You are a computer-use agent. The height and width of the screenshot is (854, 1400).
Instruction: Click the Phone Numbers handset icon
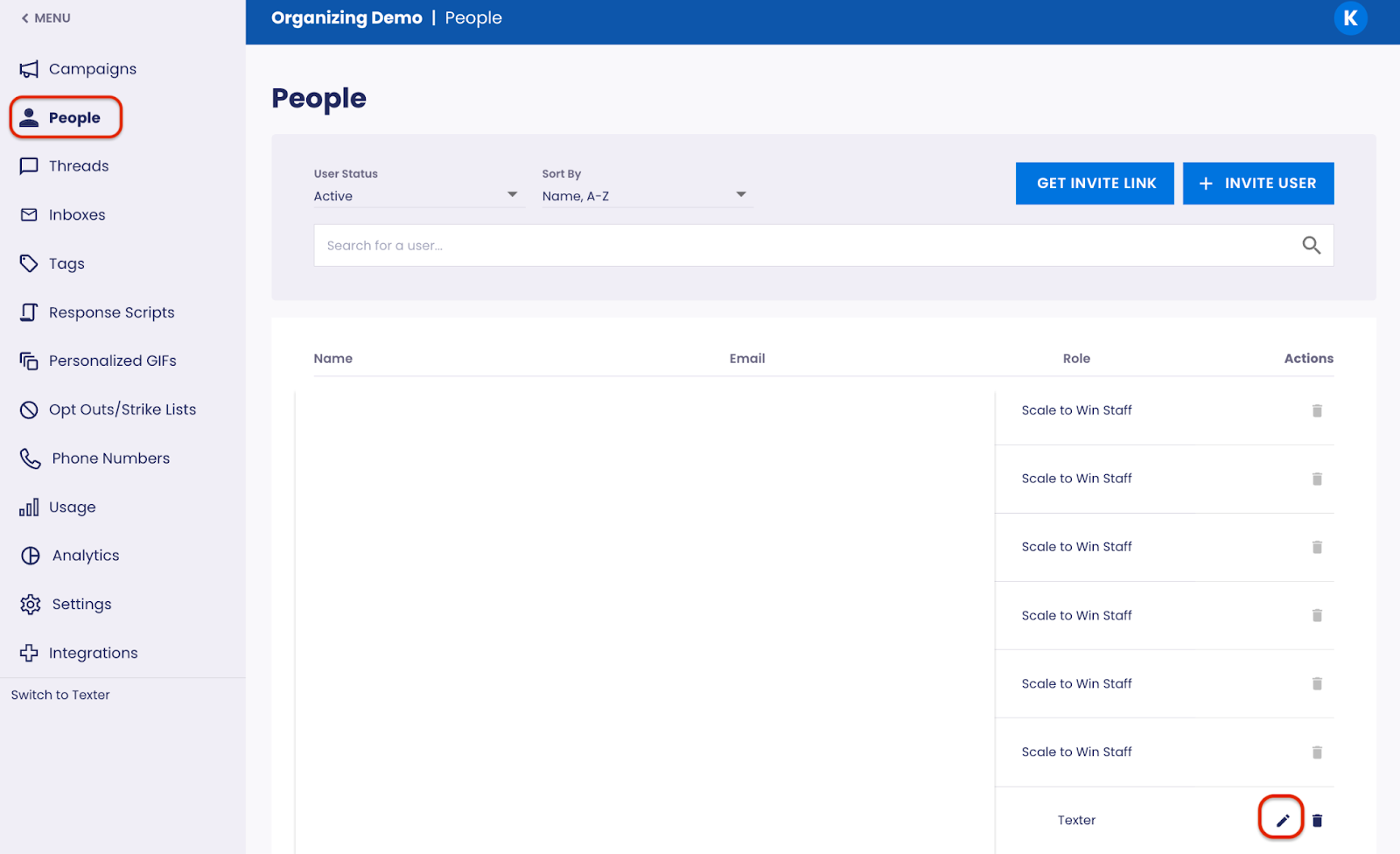pyautogui.click(x=31, y=458)
